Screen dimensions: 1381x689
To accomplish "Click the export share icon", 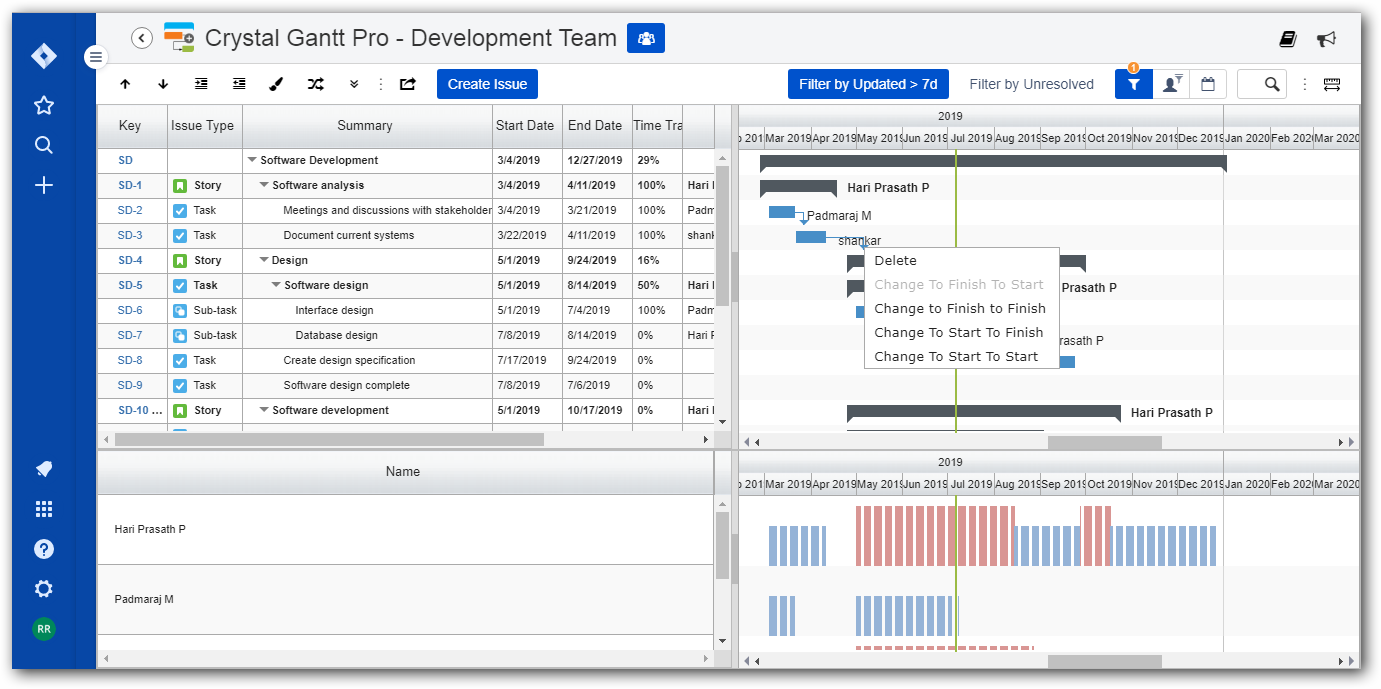I will pyautogui.click(x=408, y=85).
